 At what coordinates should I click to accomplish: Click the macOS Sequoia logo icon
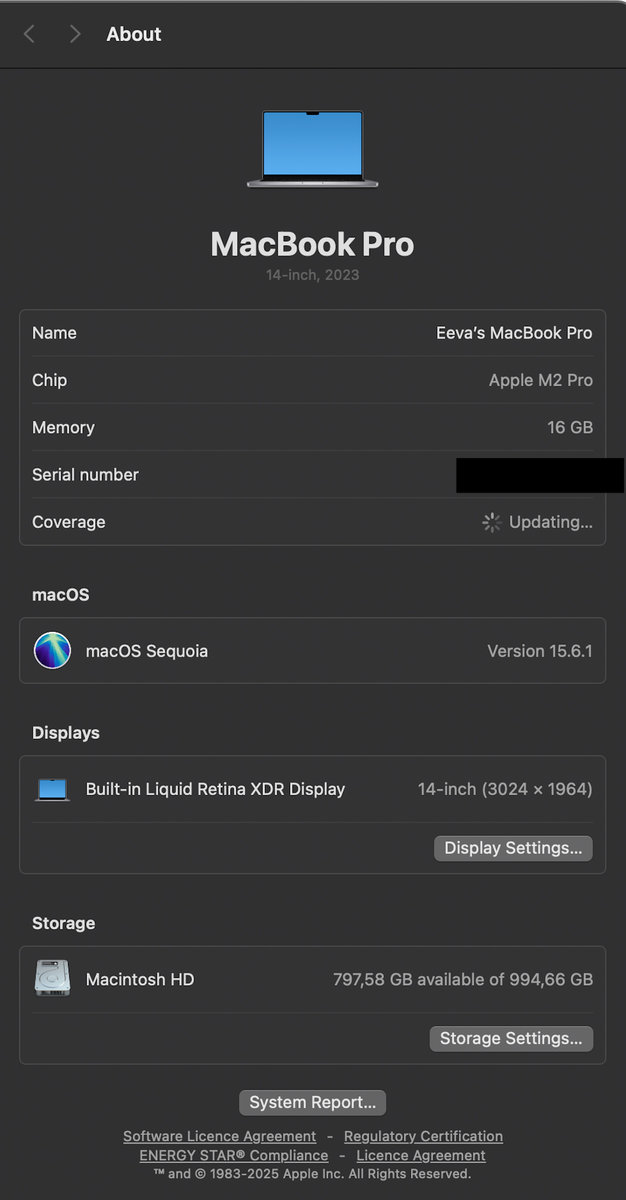tap(53, 650)
